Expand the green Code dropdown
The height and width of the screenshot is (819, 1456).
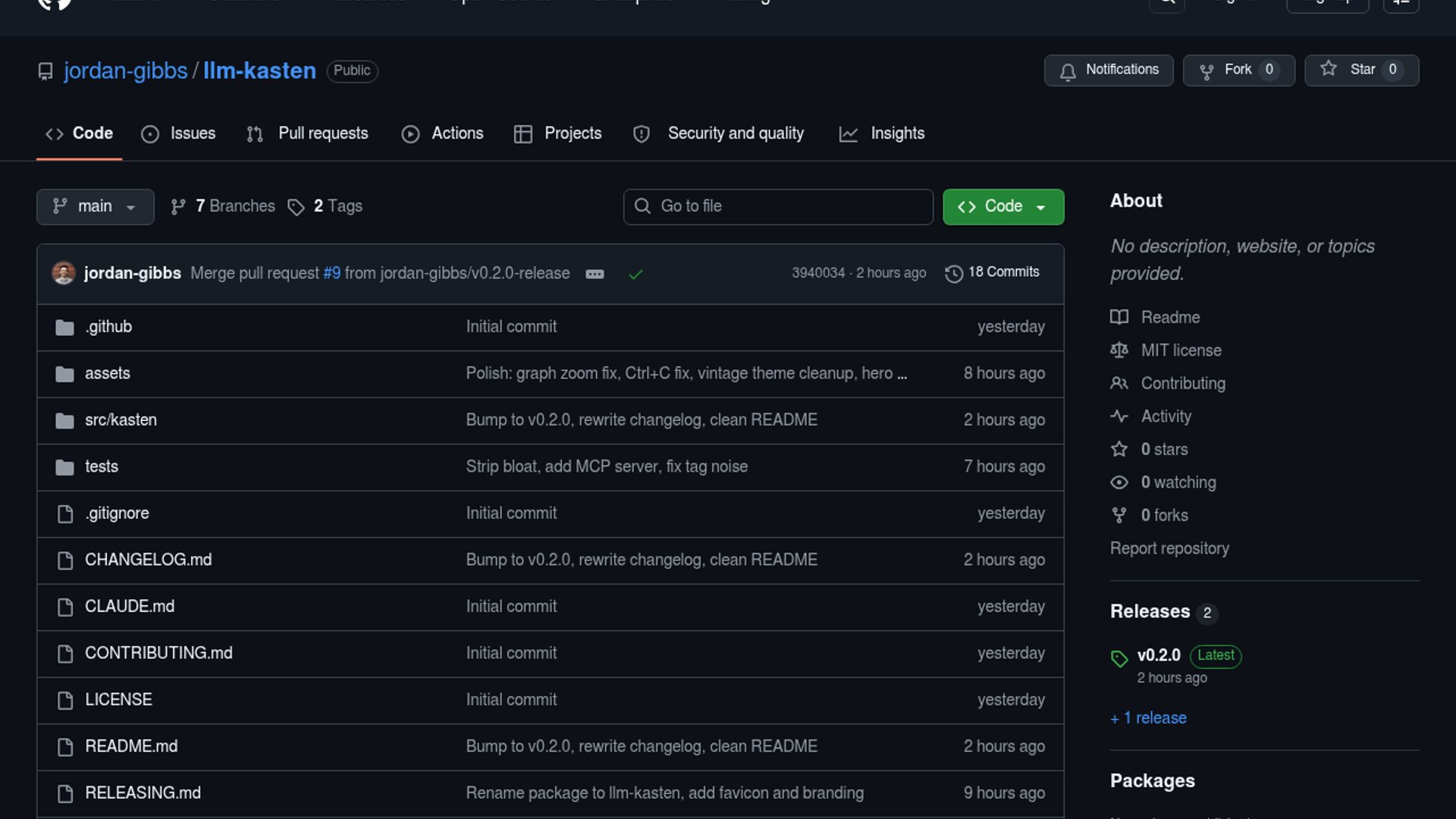pos(1003,206)
